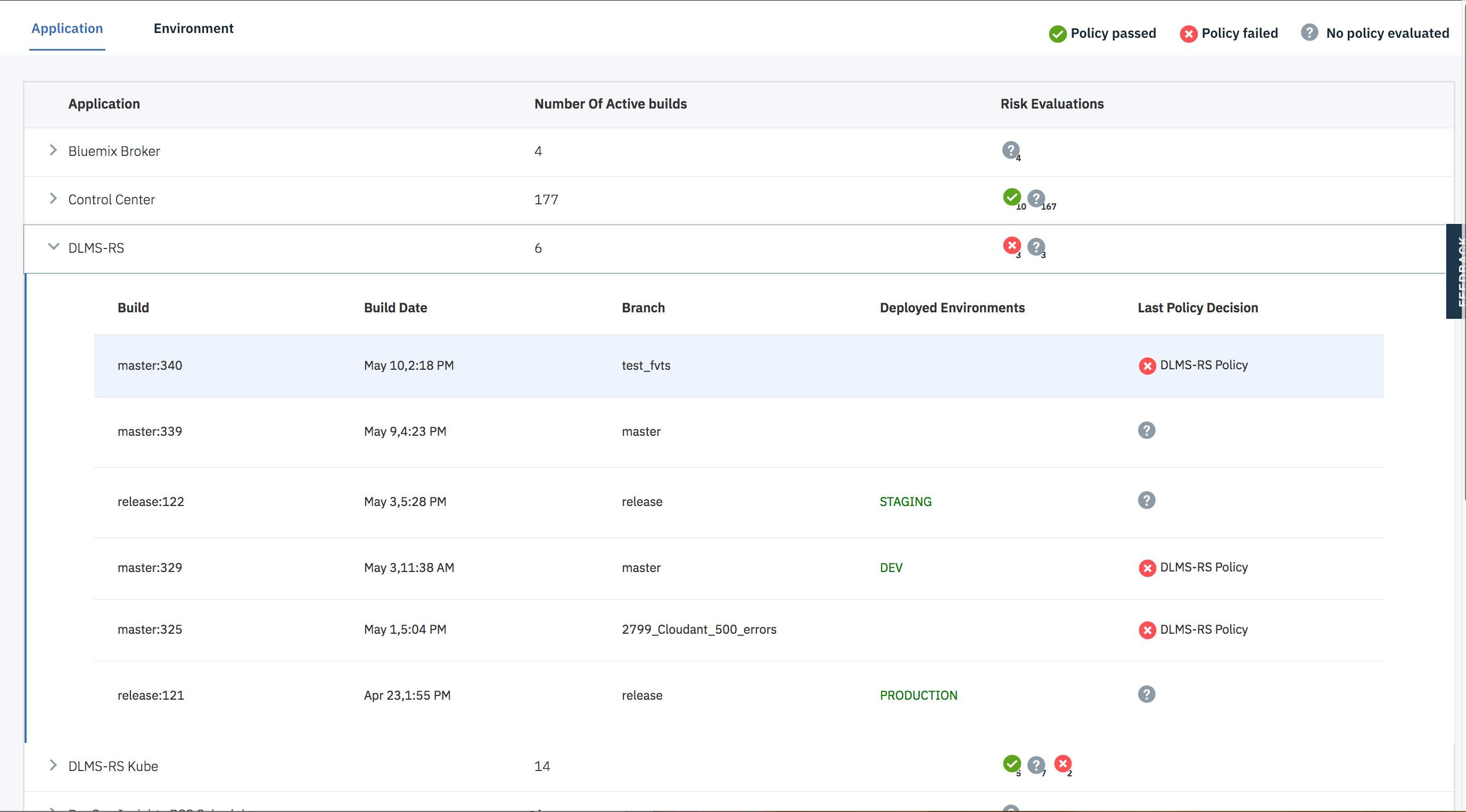Click release:121 gray question mark icon
The height and width of the screenshot is (812, 1466).
[1146, 694]
